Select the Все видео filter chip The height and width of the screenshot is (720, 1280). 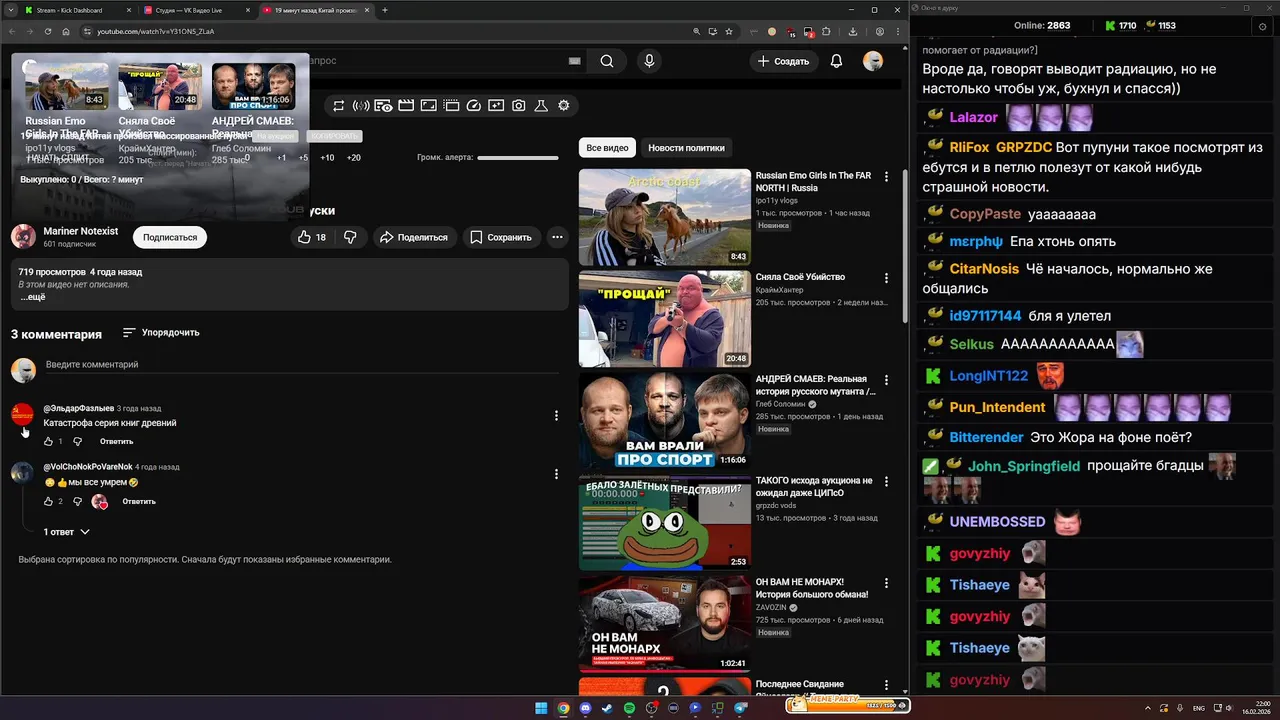[607, 148]
